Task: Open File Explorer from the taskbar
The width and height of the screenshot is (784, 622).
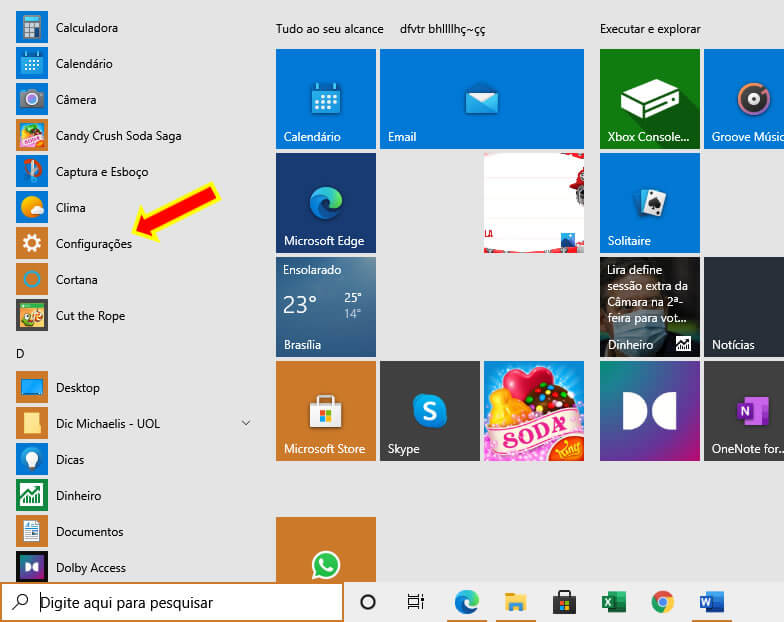Action: pos(516,602)
